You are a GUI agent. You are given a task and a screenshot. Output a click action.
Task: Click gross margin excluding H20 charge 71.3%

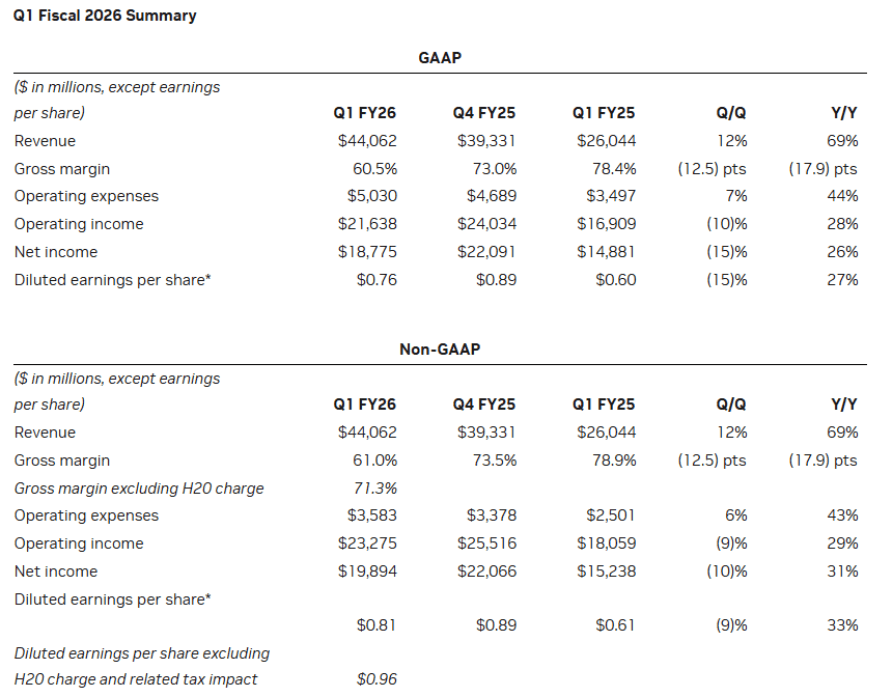click(375, 488)
